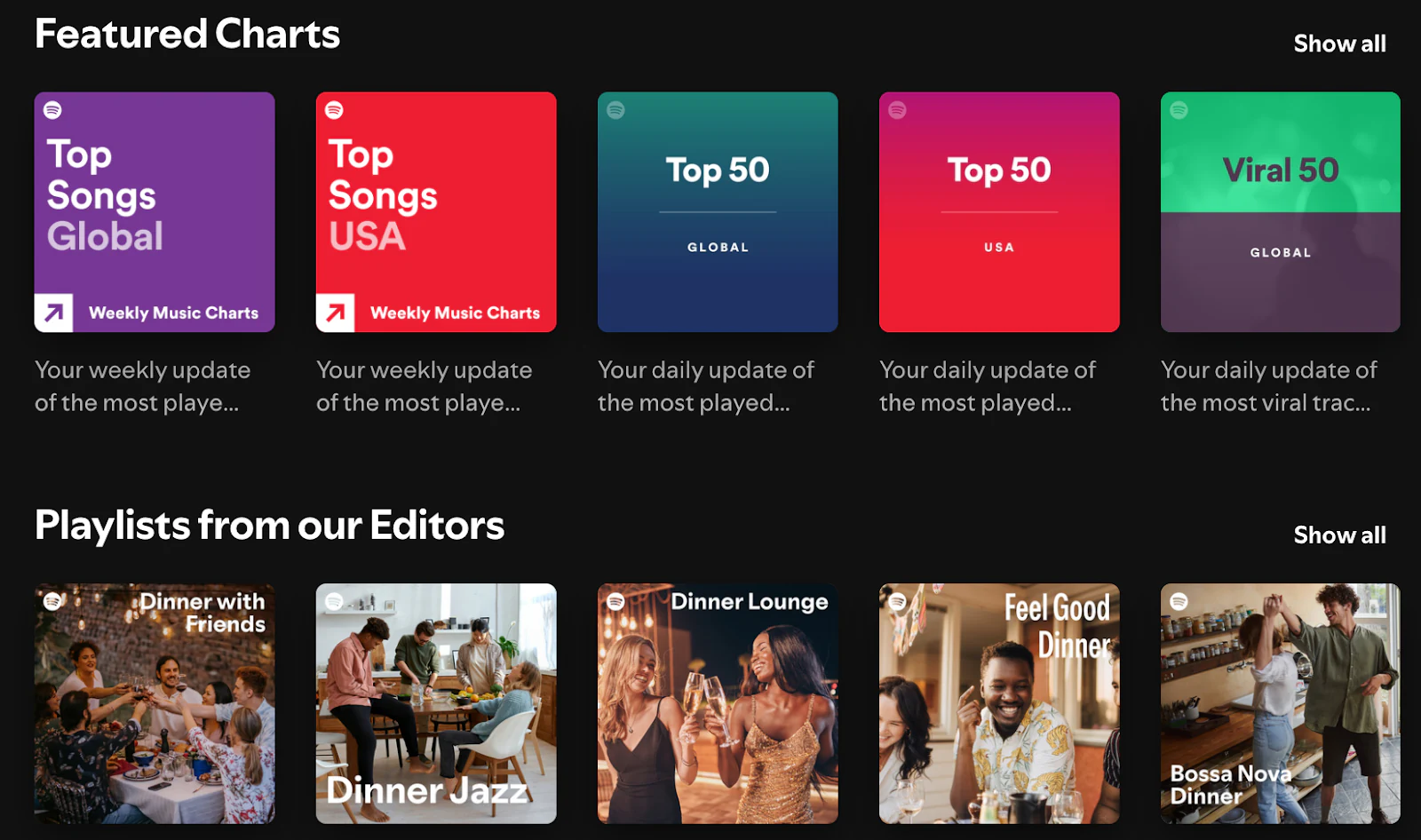Open the Top Songs USA chart cover
The height and width of the screenshot is (840, 1421).
(x=436, y=212)
